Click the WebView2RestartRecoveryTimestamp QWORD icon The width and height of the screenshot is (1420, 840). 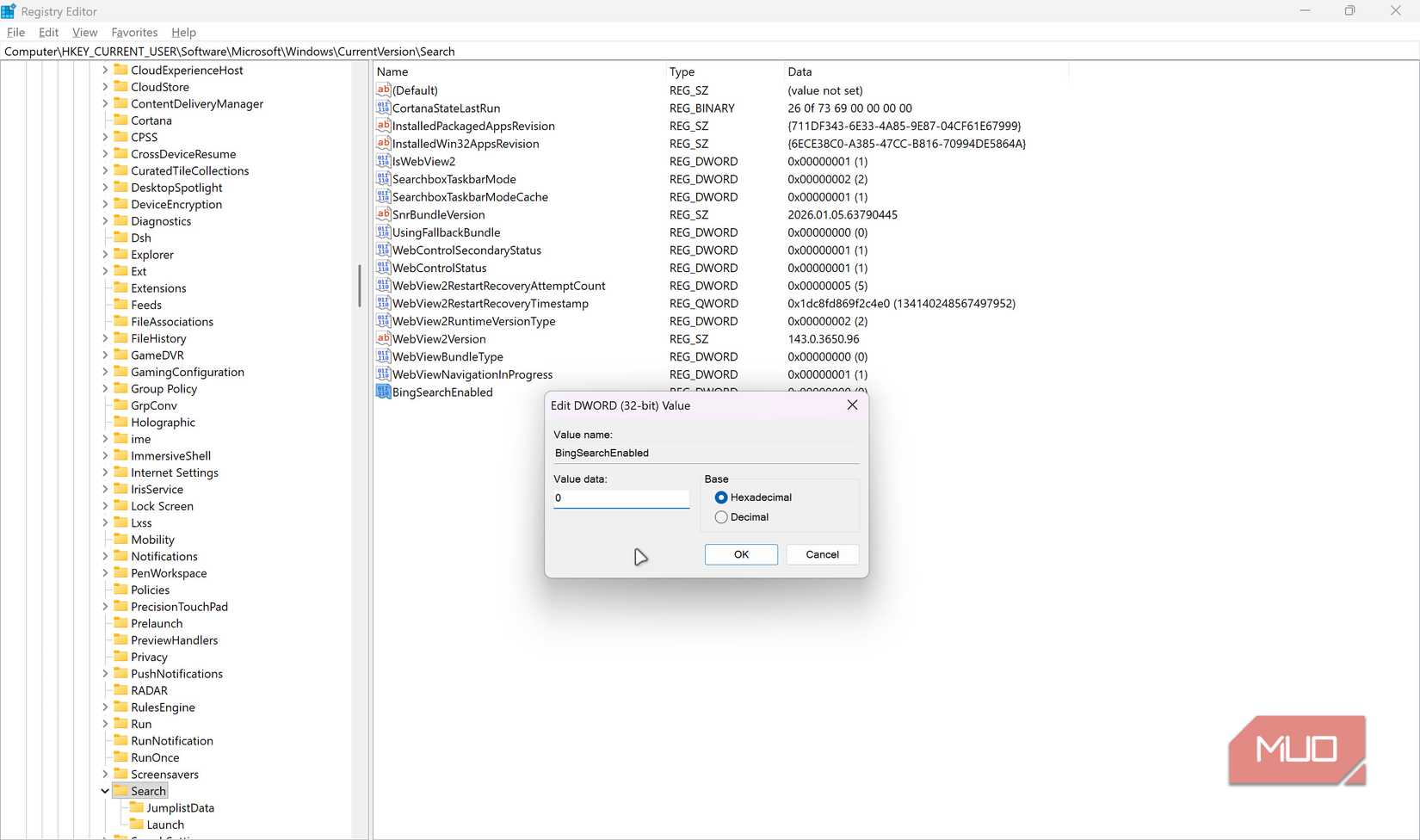(384, 303)
